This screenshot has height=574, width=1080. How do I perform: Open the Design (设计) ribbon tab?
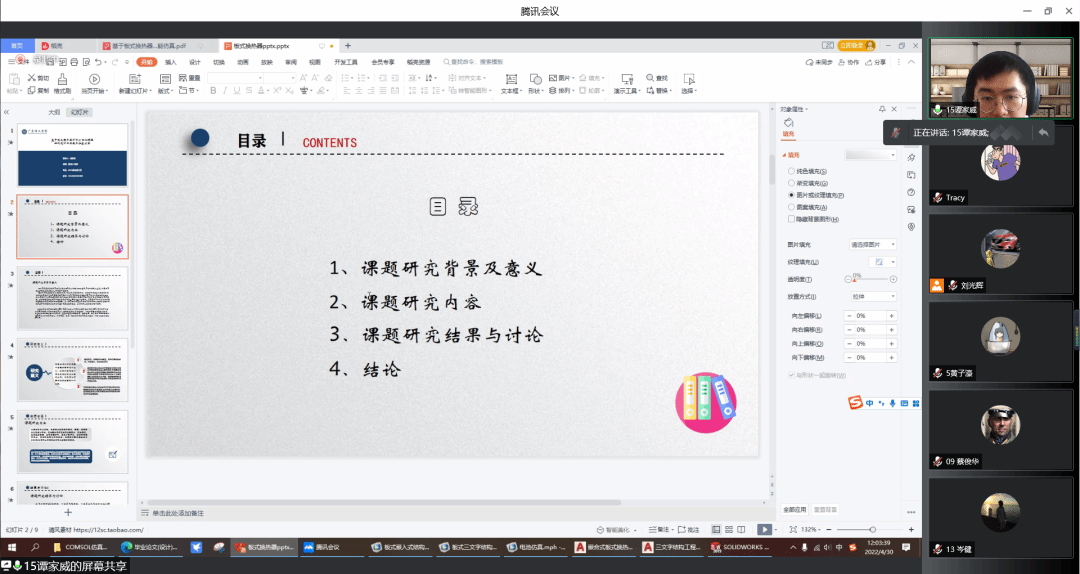click(195, 62)
